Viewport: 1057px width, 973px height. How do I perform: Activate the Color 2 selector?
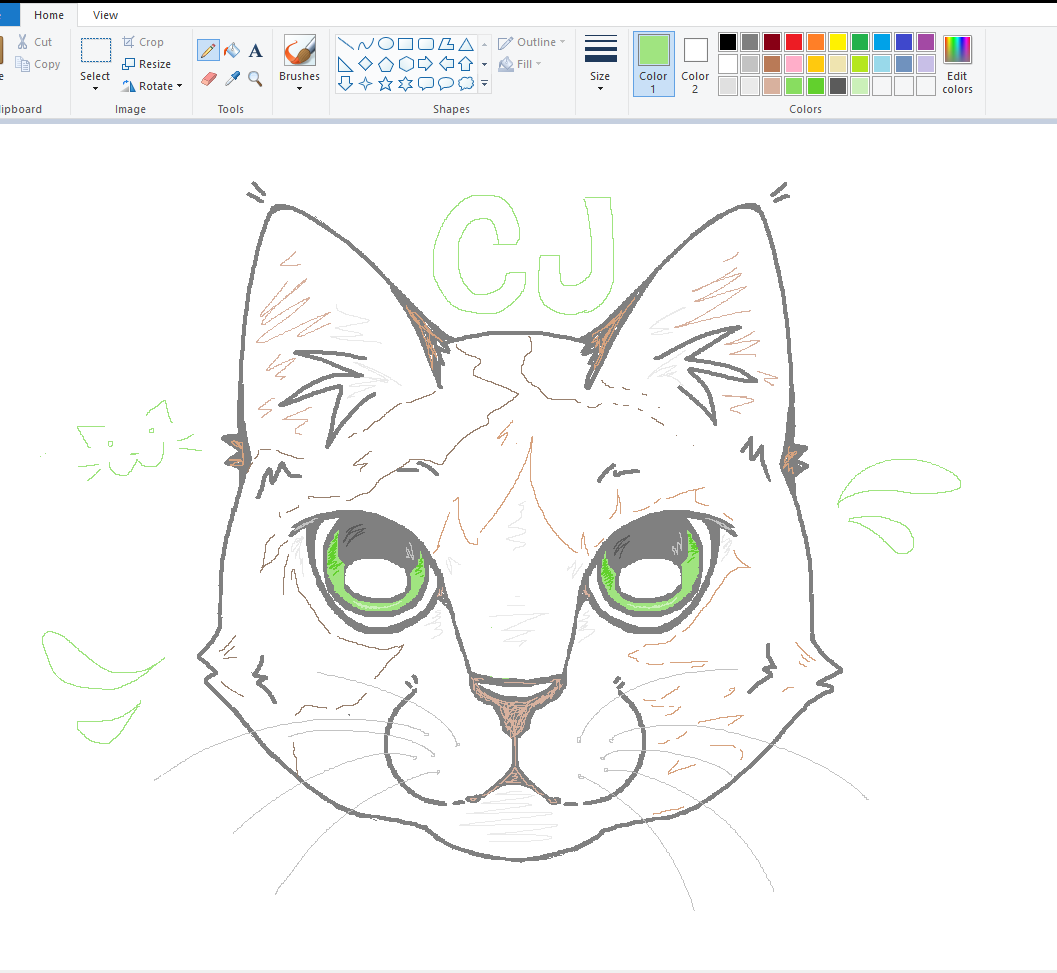click(x=695, y=63)
